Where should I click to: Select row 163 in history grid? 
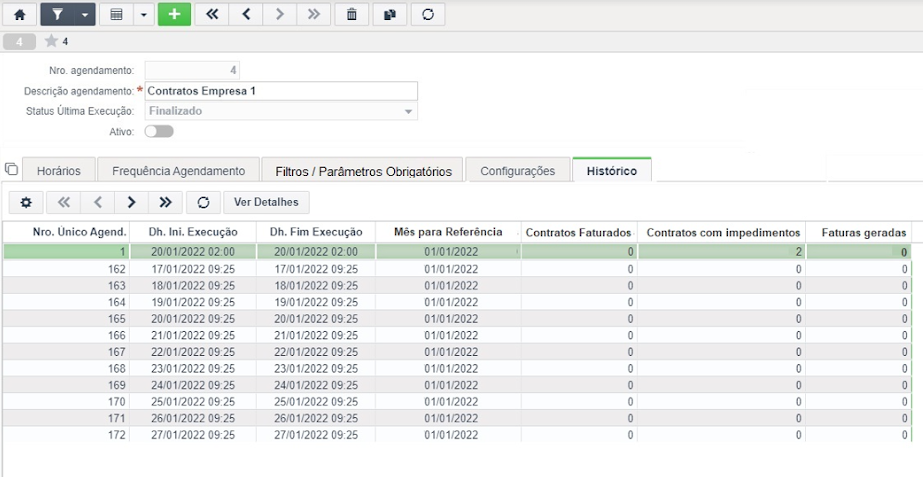tap(457, 286)
